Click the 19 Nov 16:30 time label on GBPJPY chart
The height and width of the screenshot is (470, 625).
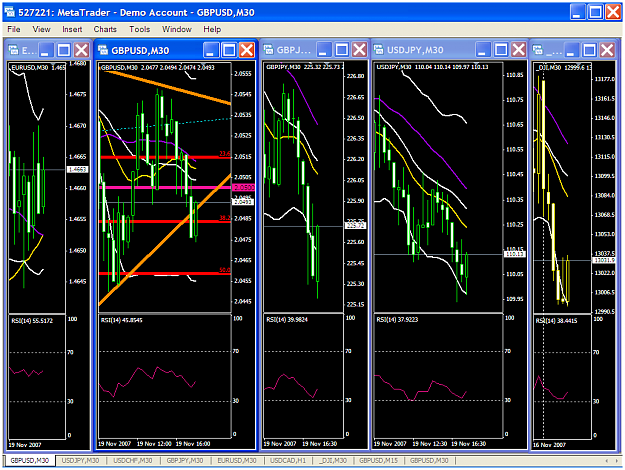(320, 444)
